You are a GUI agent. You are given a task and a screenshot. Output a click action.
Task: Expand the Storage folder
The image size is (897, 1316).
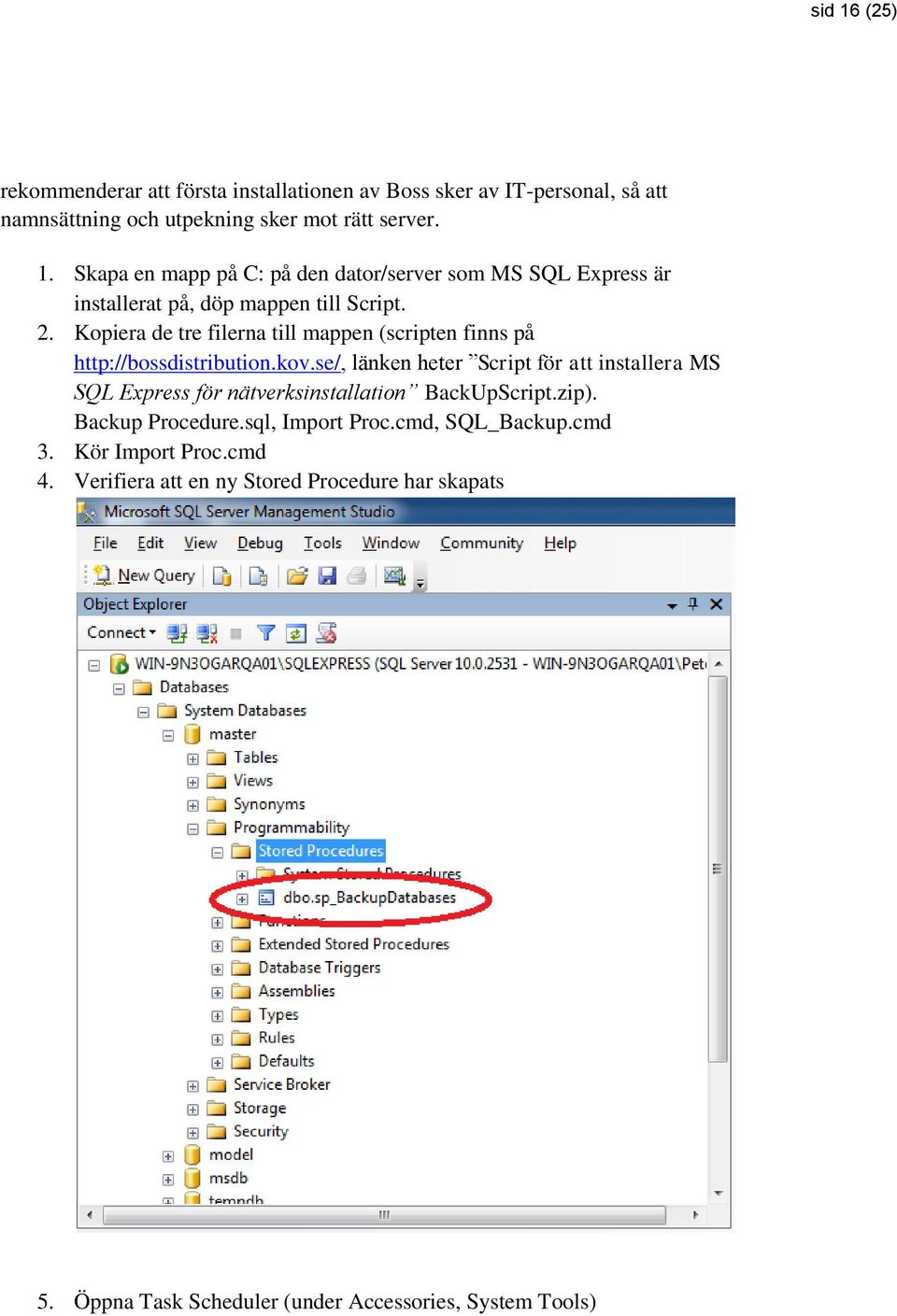pos(192,1109)
